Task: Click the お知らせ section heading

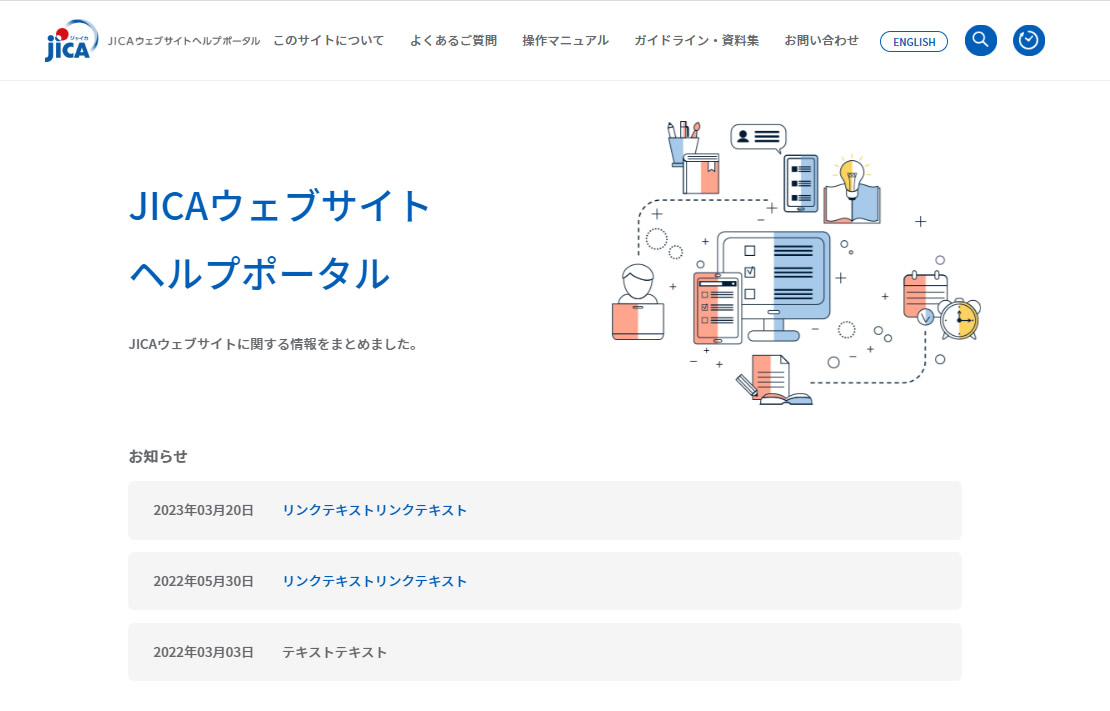Action: pos(158,457)
